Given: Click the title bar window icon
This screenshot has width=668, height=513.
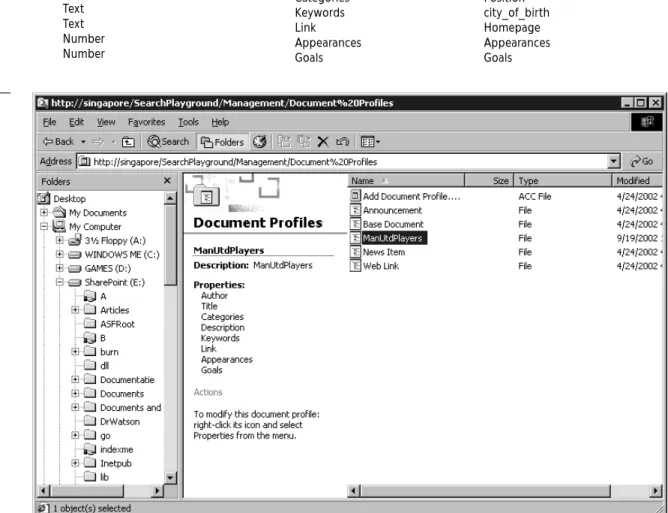Looking at the screenshot, I should click(x=43, y=103).
